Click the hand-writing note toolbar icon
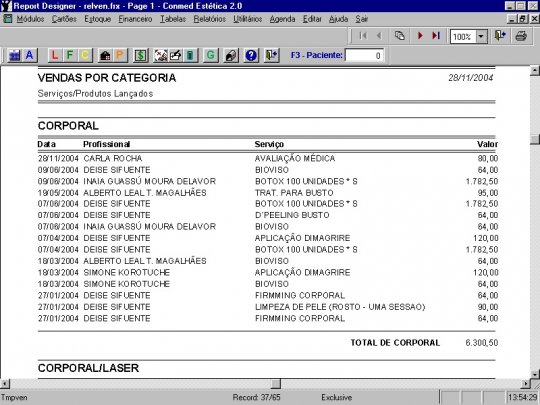The image size is (540, 405). pos(176,55)
